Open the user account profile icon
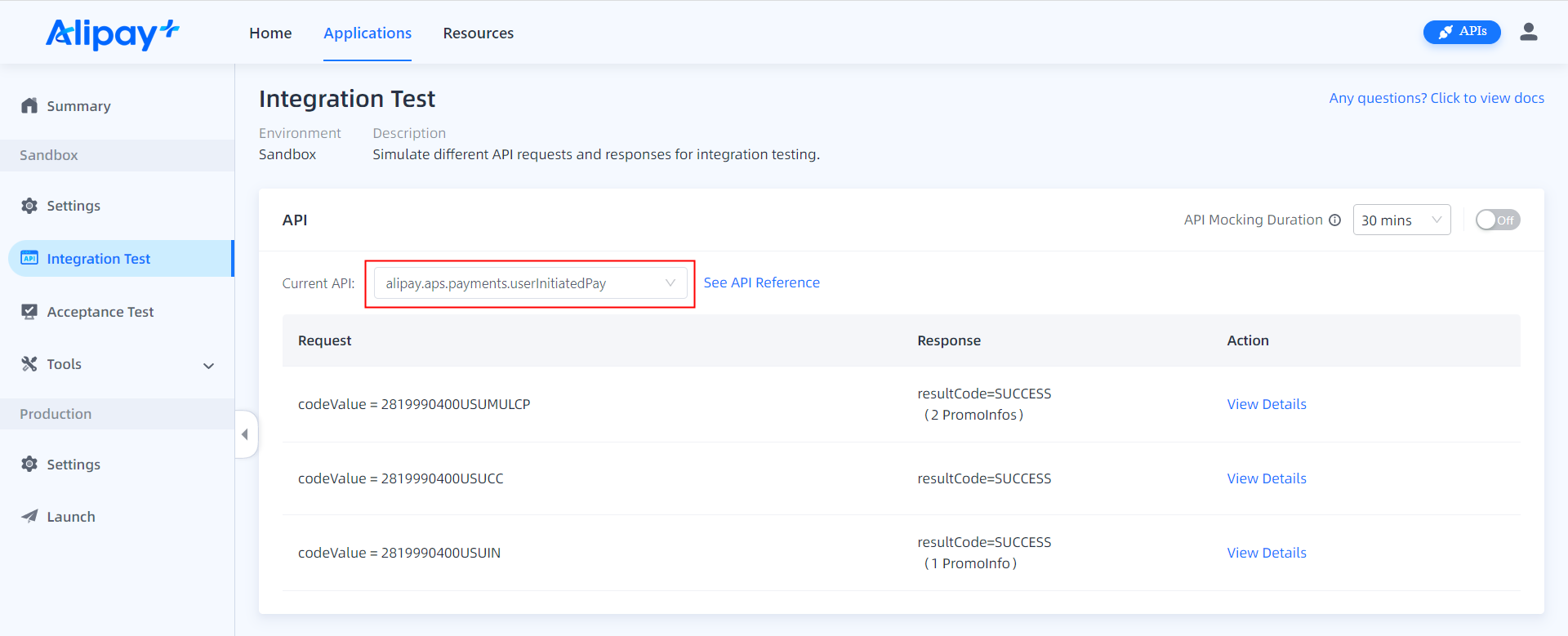 tap(1528, 32)
